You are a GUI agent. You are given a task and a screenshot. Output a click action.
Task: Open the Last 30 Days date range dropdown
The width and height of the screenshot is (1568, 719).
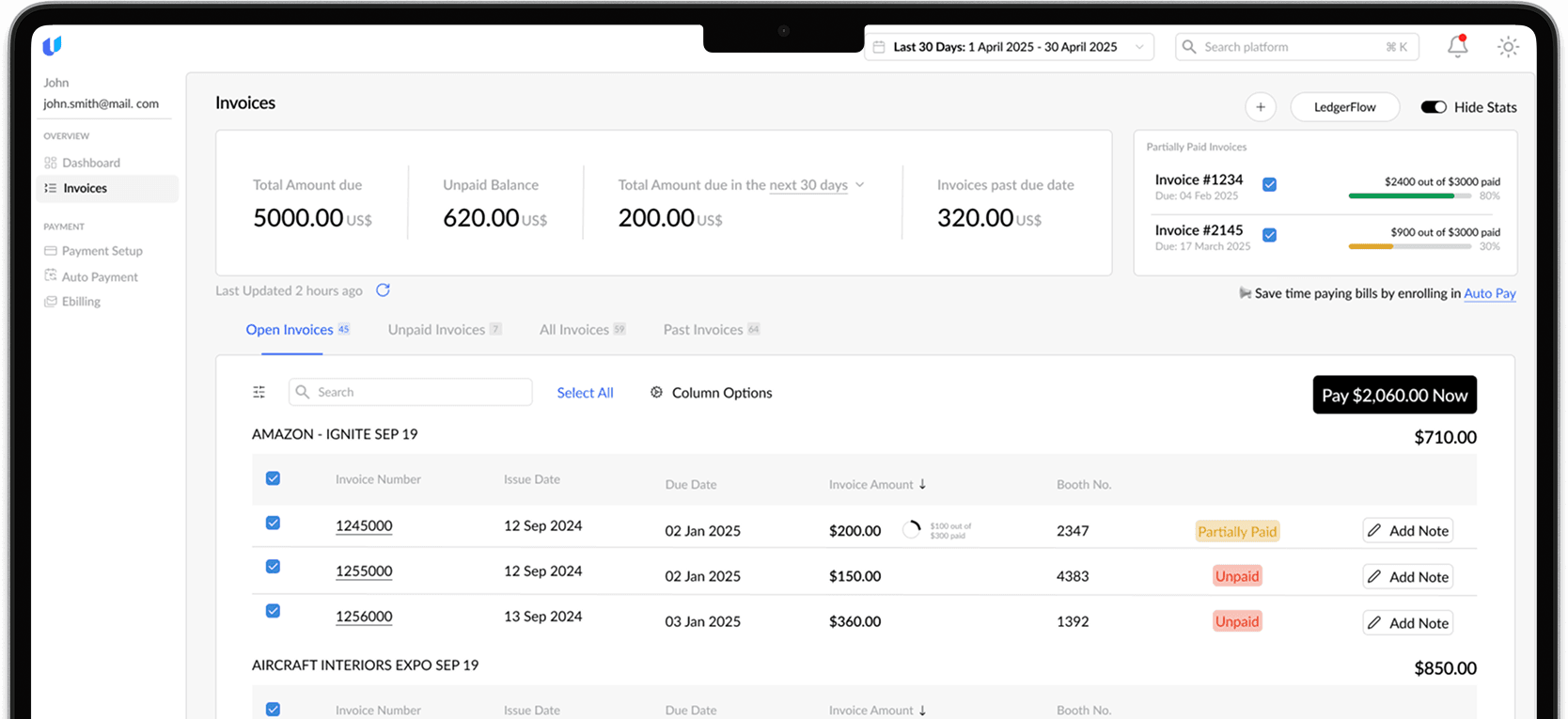1008,47
